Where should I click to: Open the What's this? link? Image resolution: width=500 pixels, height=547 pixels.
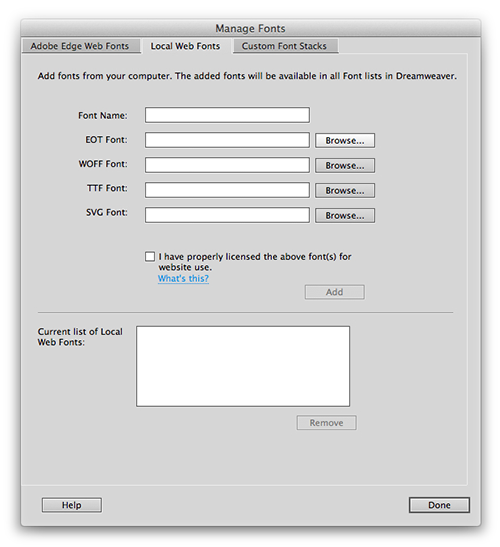click(x=183, y=278)
